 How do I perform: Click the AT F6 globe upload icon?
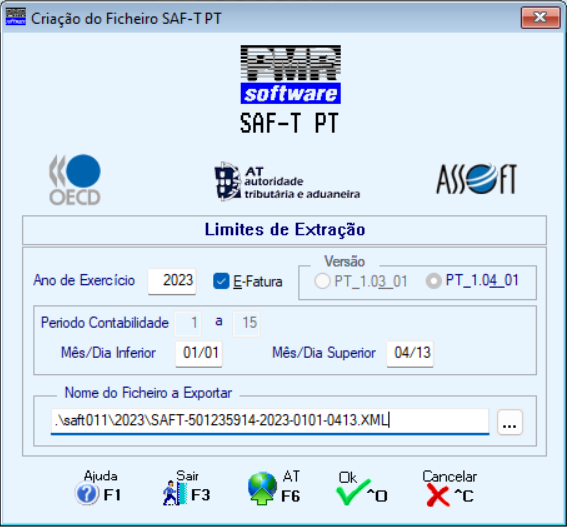tap(263, 488)
